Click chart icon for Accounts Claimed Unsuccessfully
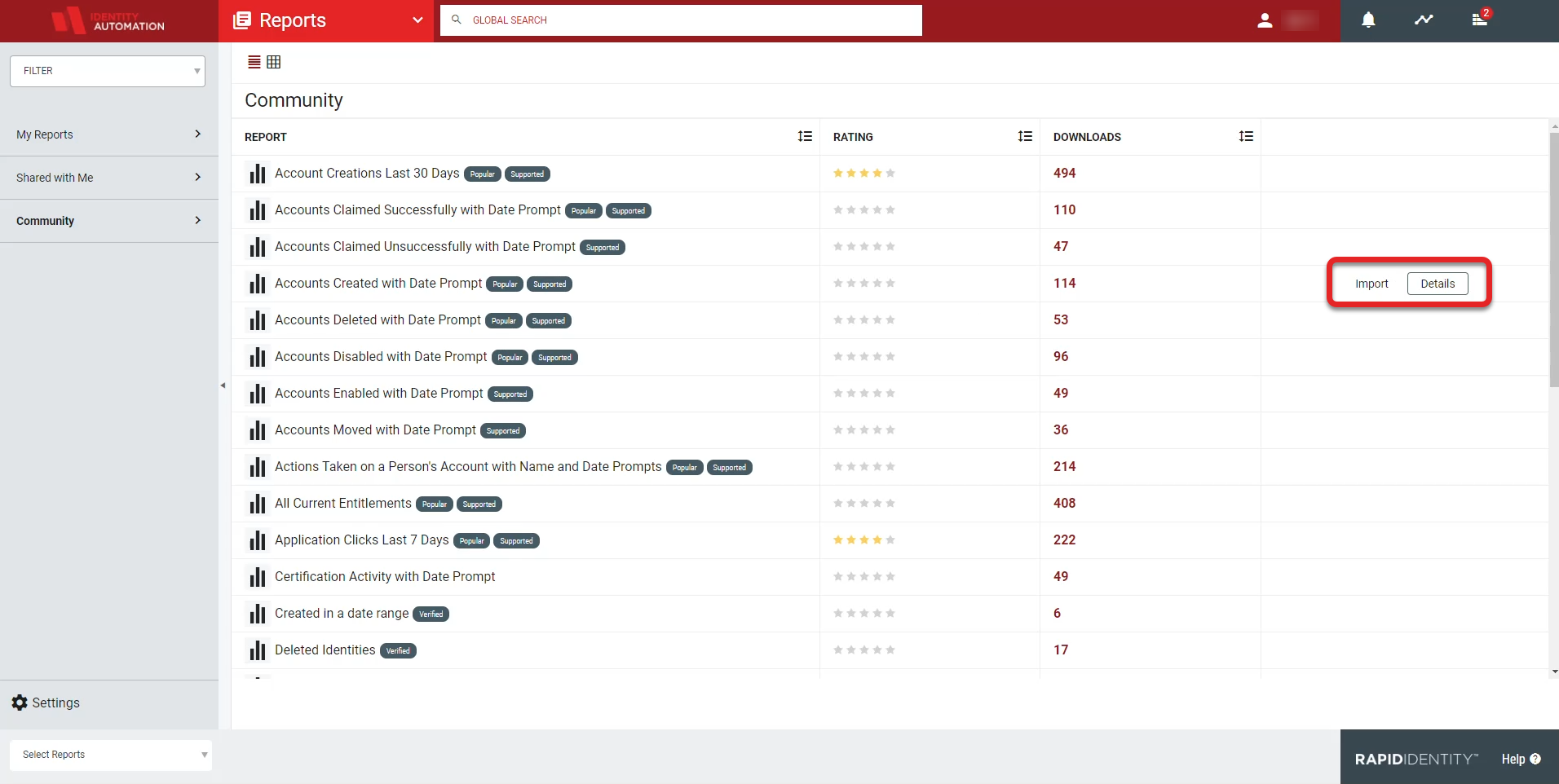The width and height of the screenshot is (1559, 784). click(x=258, y=247)
